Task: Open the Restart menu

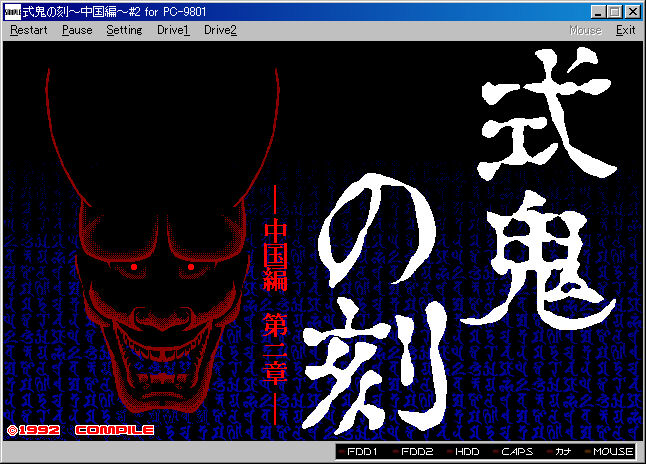Action: pyautogui.click(x=28, y=30)
